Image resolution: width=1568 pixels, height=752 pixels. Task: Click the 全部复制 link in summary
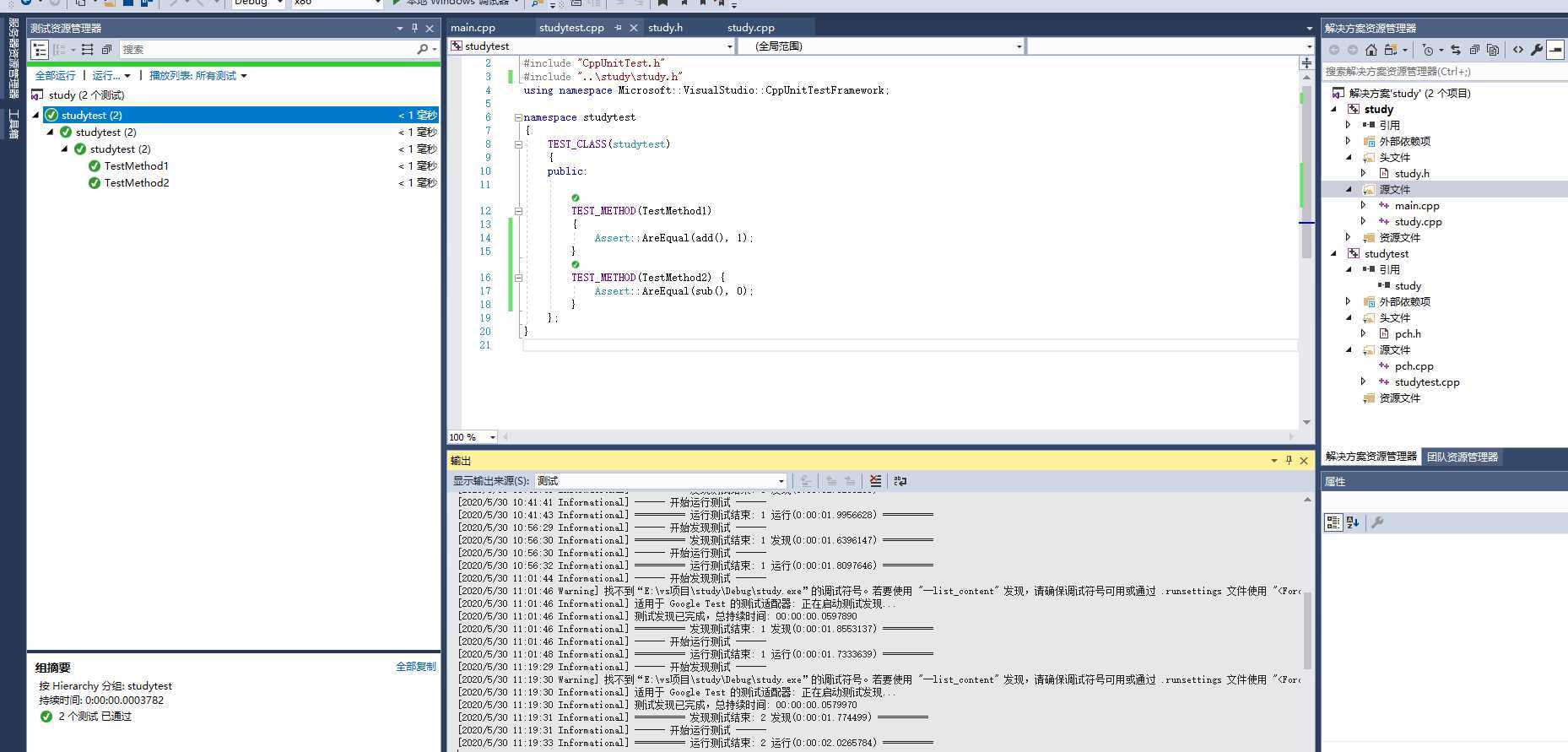(416, 667)
